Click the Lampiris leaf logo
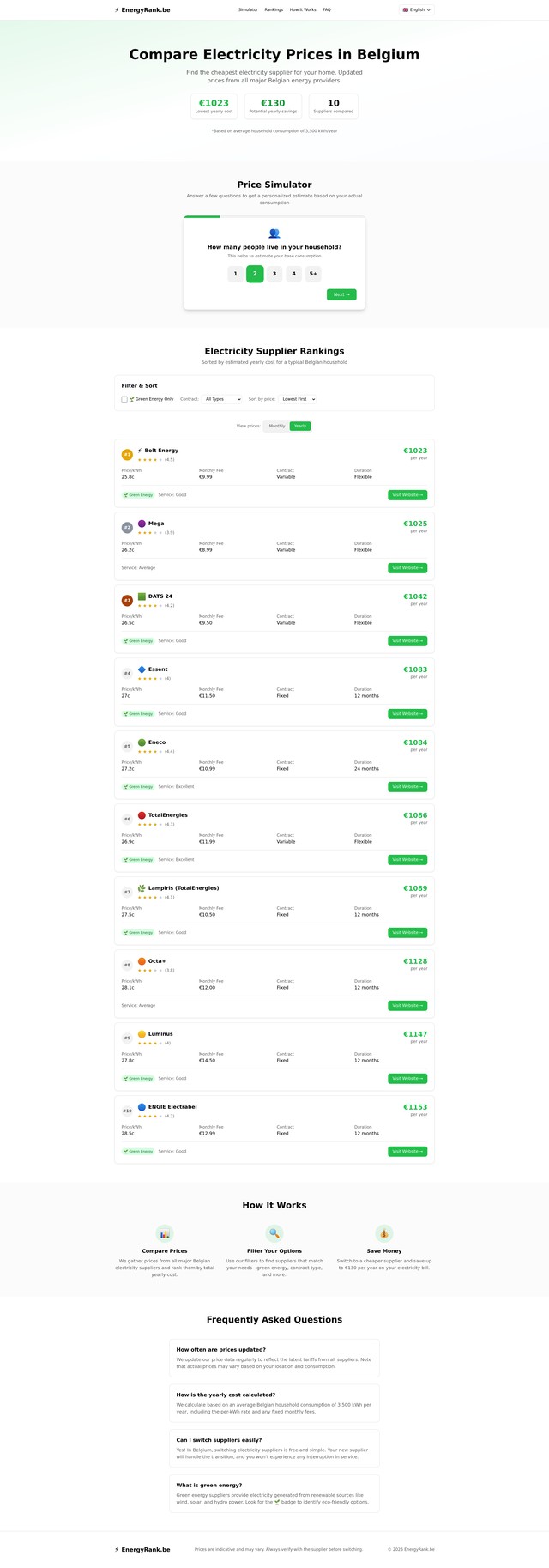The width and height of the screenshot is (549, 1568). 142,888
